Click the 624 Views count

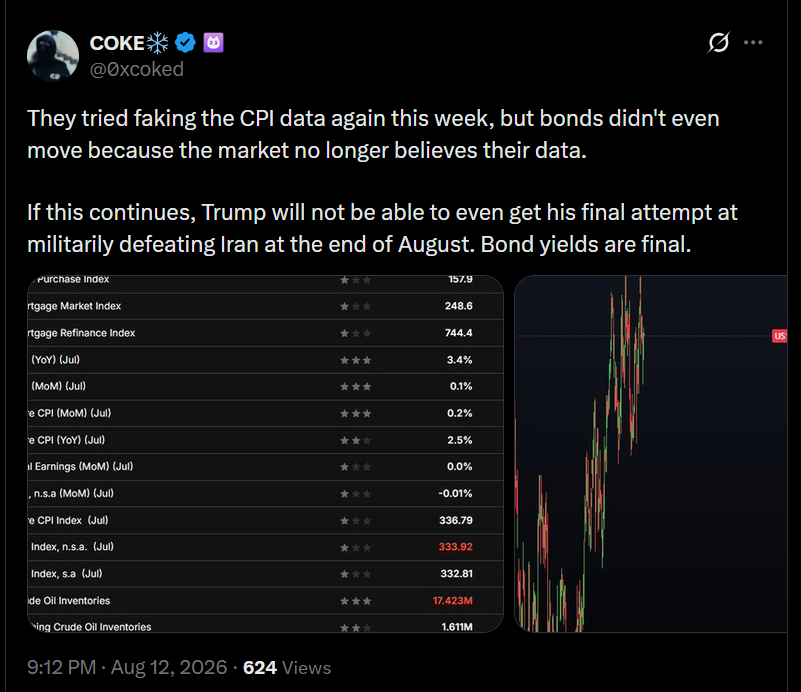[287, 667]
